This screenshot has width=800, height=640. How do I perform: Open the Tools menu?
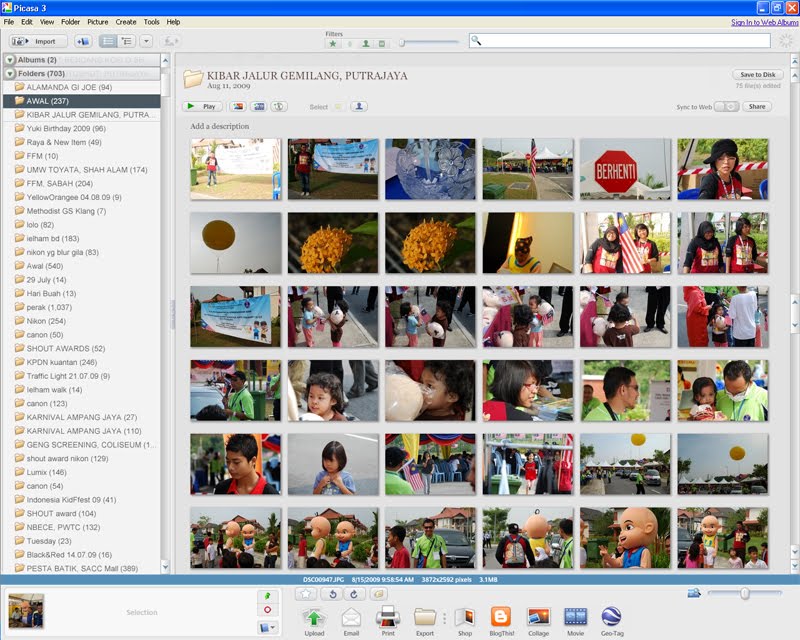tap(152, 22)
